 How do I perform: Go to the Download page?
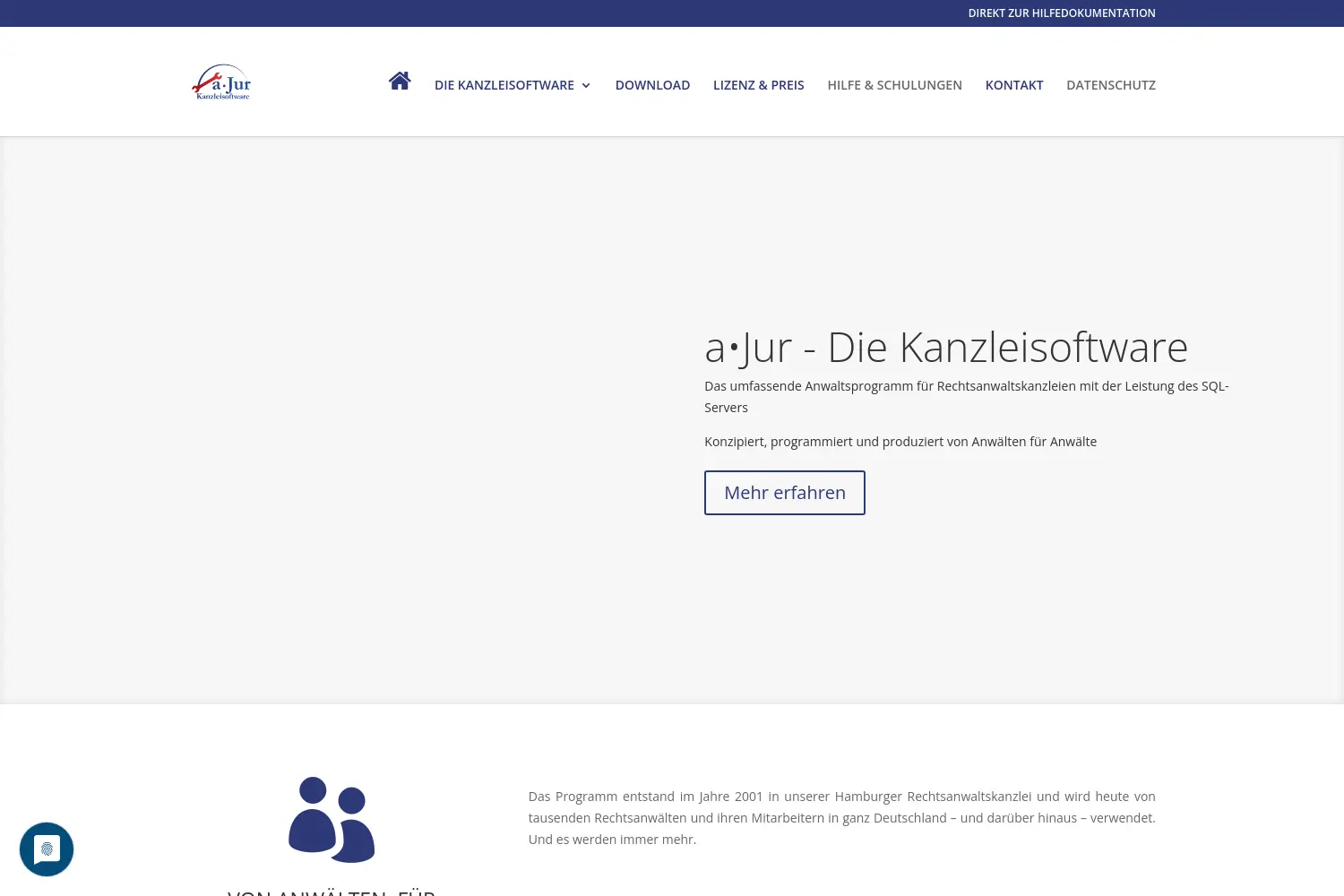(652, 85)
